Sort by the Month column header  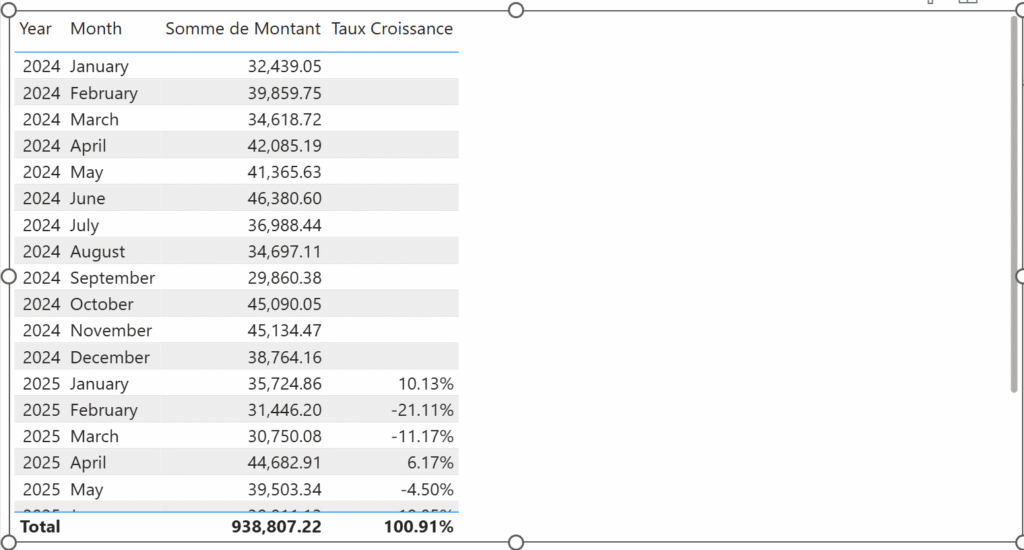(96, 29)
